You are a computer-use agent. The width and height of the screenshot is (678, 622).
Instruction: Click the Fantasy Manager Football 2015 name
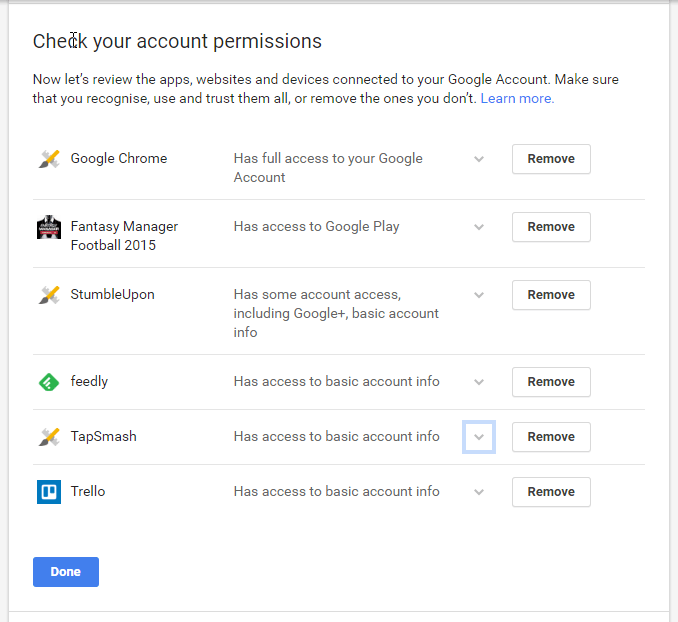[x=124, y=236]
